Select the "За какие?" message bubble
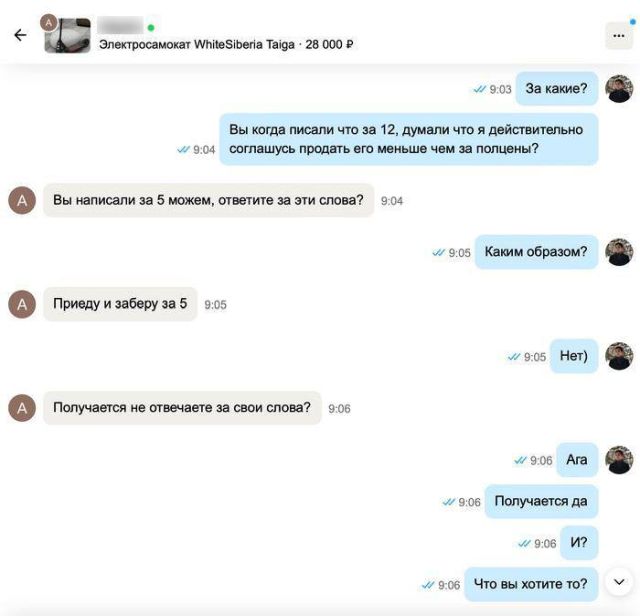 click(557, 89)
